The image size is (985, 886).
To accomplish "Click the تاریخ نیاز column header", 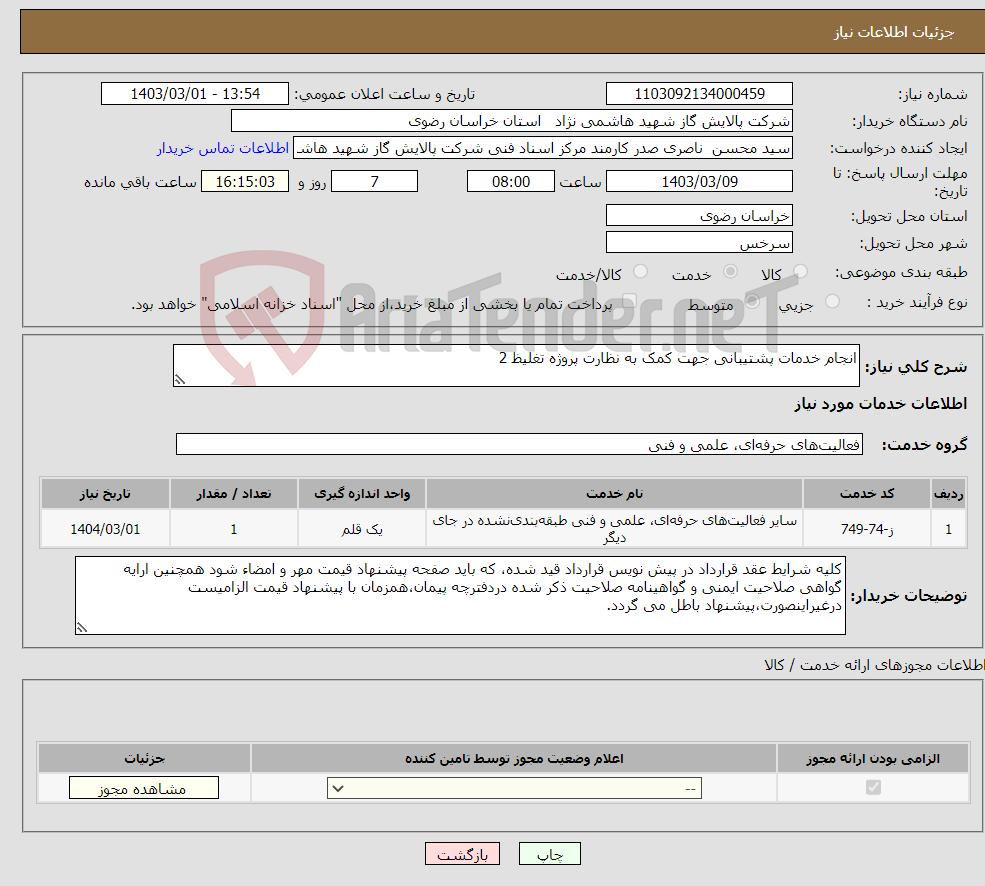I will [x=106, y=494].
